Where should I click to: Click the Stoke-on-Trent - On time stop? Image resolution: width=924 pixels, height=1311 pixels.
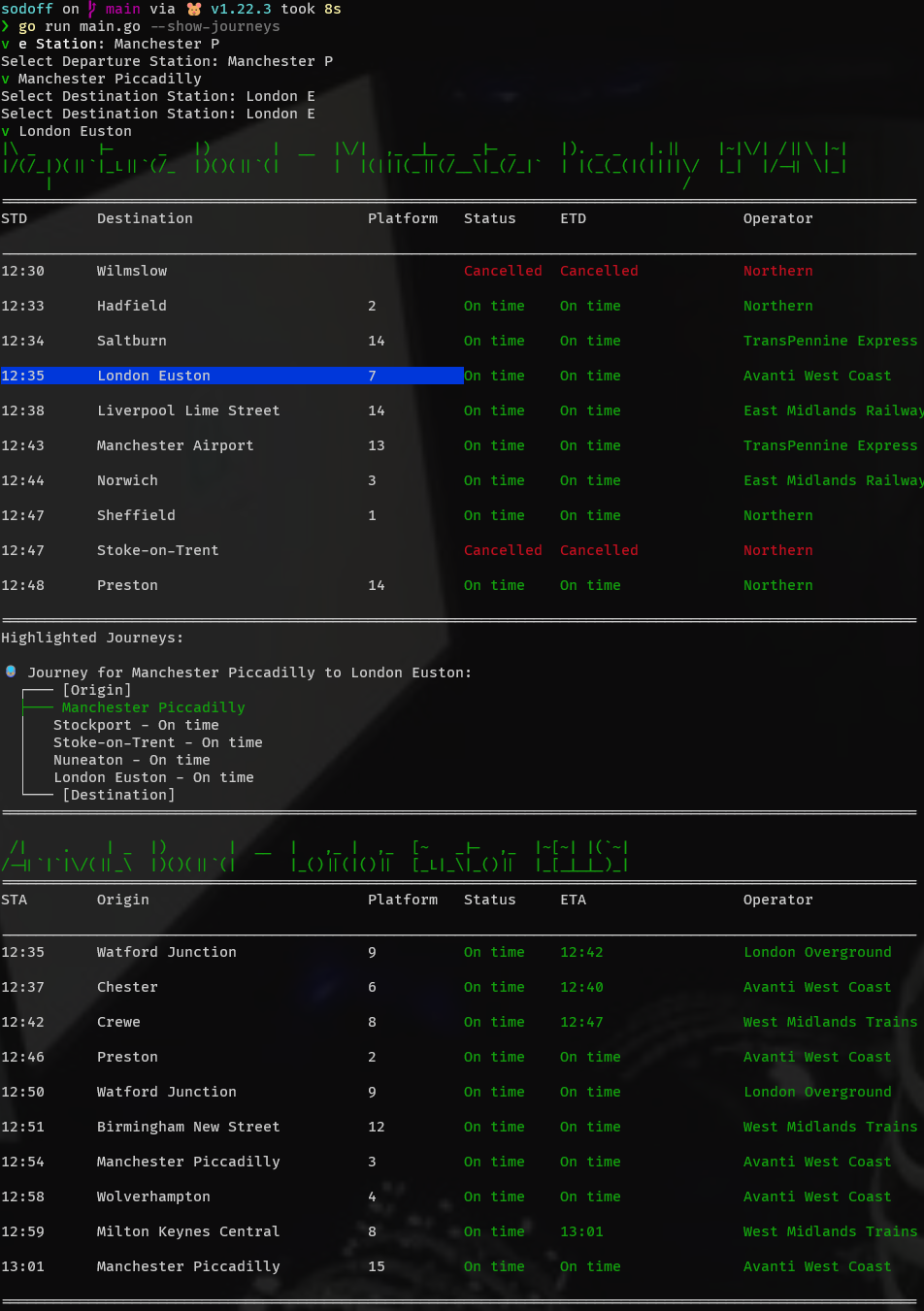[158, 742]
